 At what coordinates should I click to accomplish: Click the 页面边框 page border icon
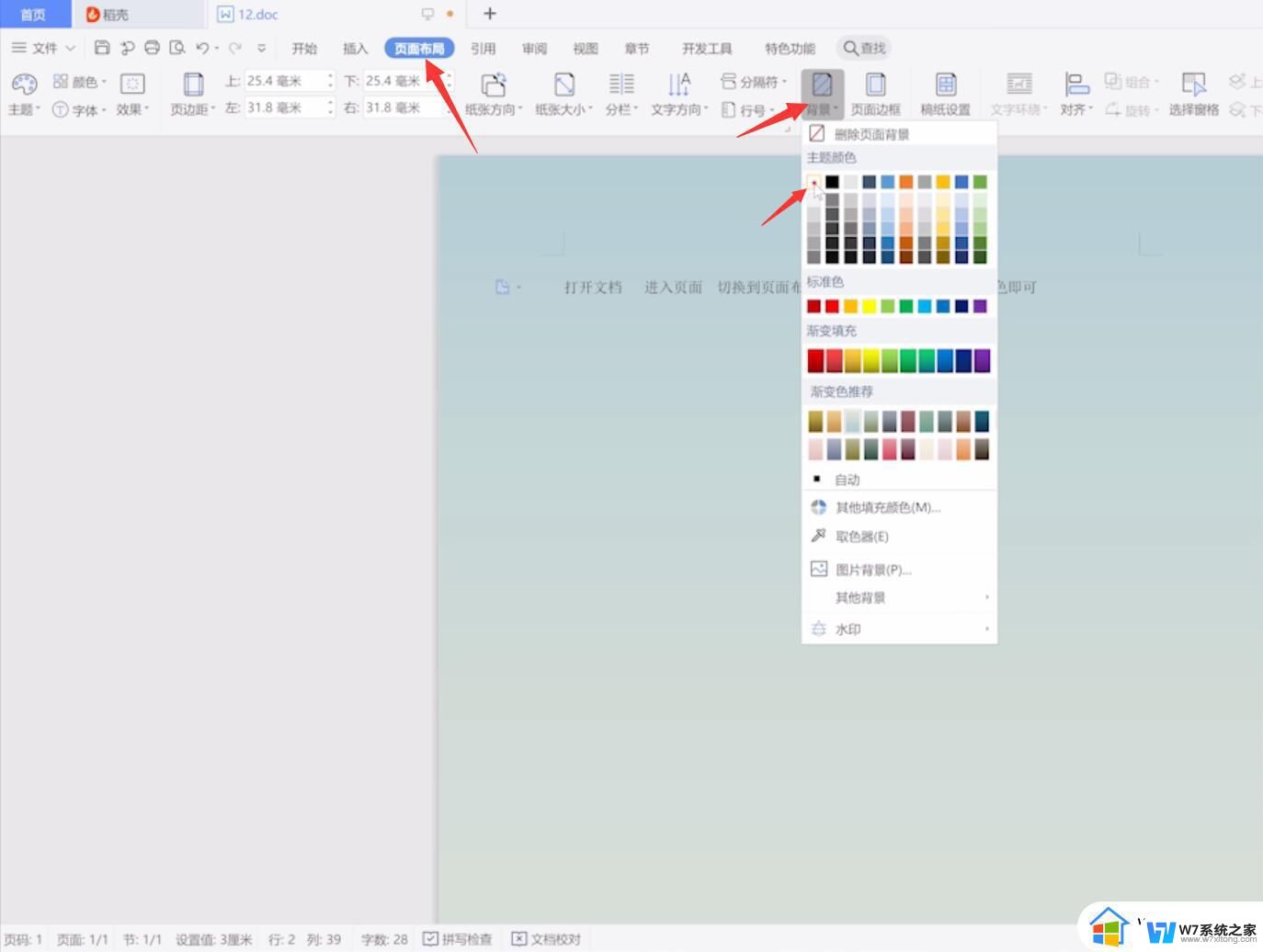point(876,85)
